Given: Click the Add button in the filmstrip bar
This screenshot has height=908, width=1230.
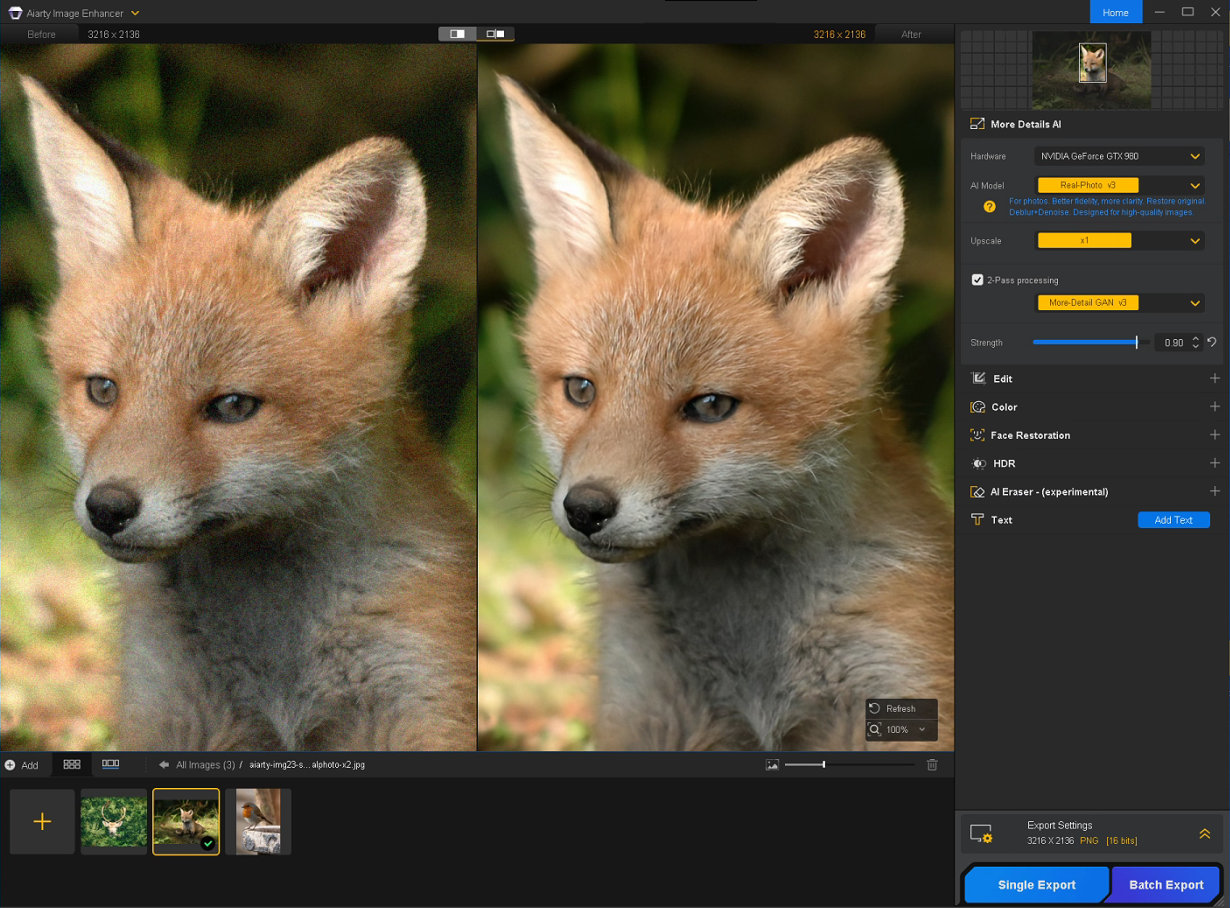Looking at the screenshot, I should [x=21, y=765].
